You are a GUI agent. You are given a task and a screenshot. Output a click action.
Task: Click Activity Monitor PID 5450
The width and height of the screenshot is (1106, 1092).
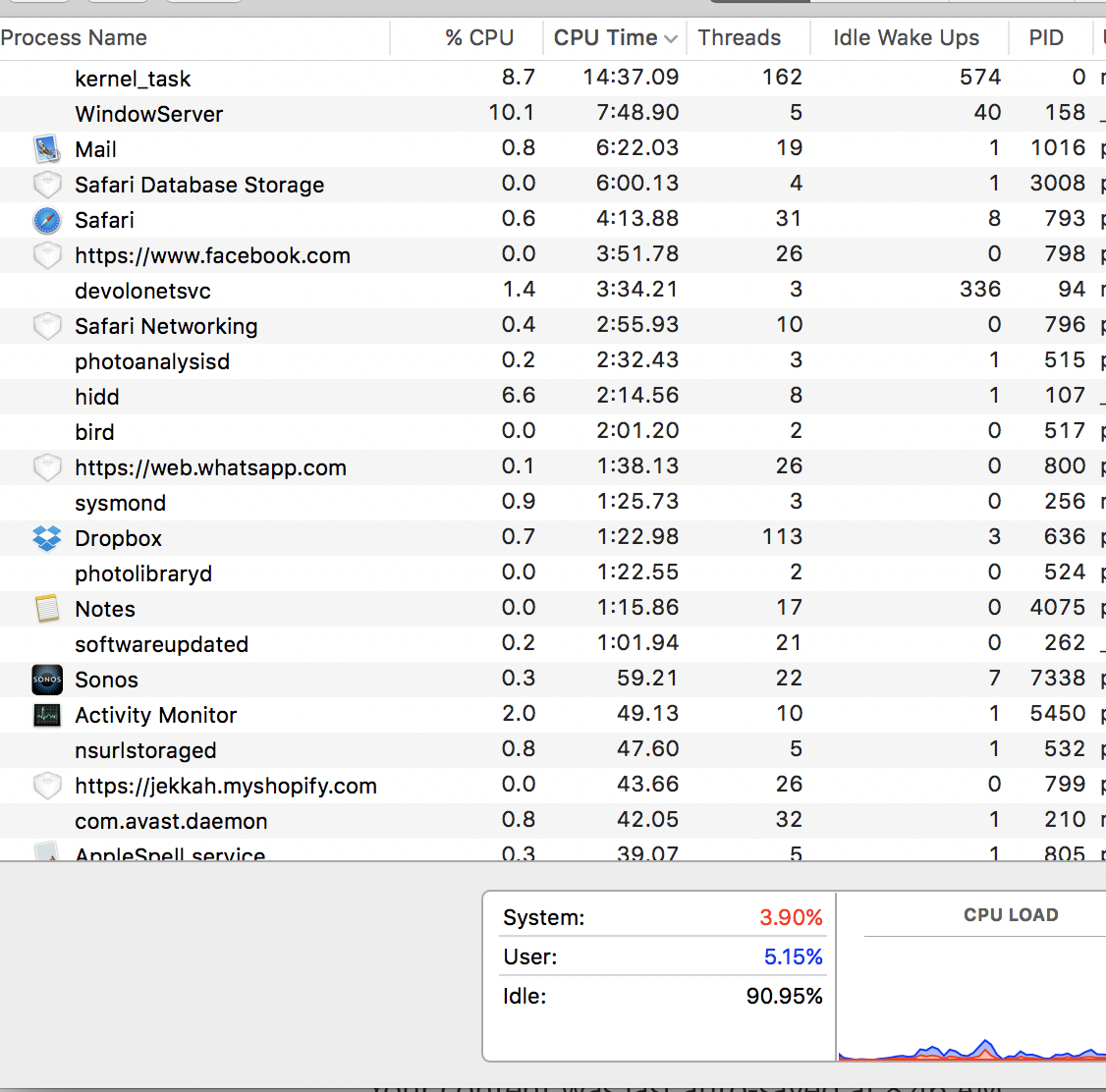tap(1057, 713)
